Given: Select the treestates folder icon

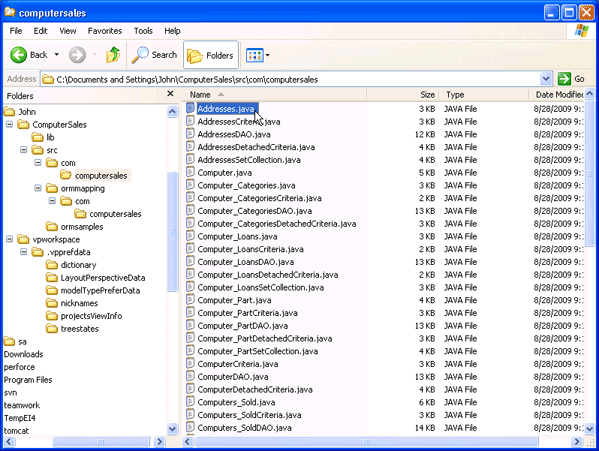Looking at the screenshot, I should pyautogui.click(x=52, y=328).
